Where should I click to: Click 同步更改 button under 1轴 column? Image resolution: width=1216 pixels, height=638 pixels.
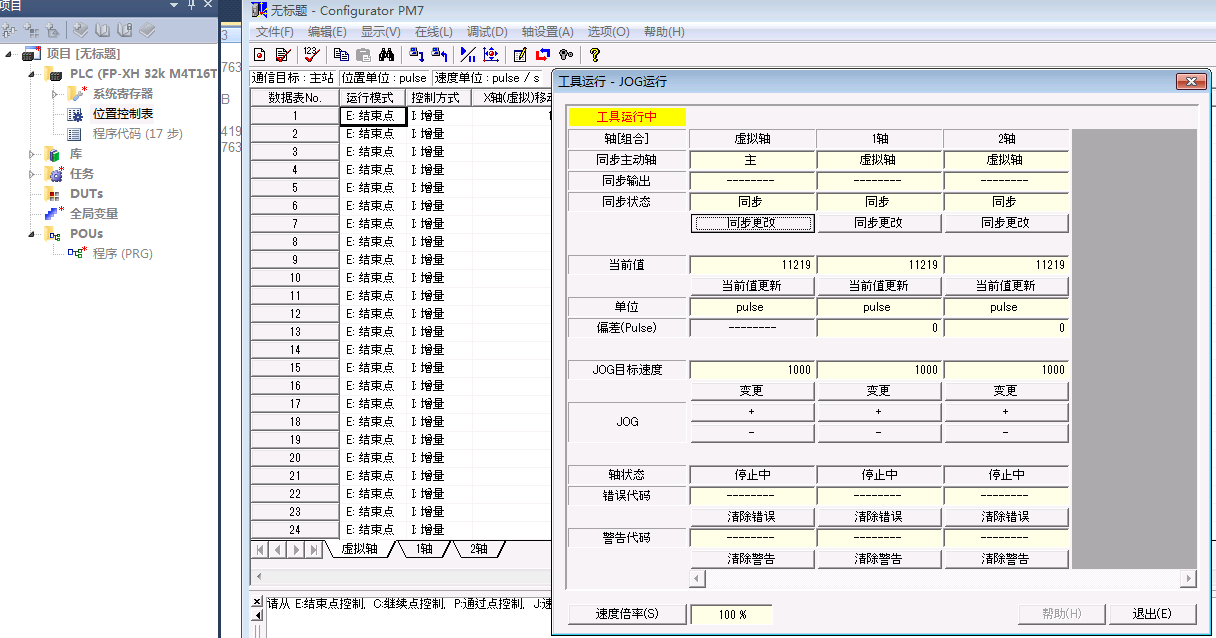point(879,223)
